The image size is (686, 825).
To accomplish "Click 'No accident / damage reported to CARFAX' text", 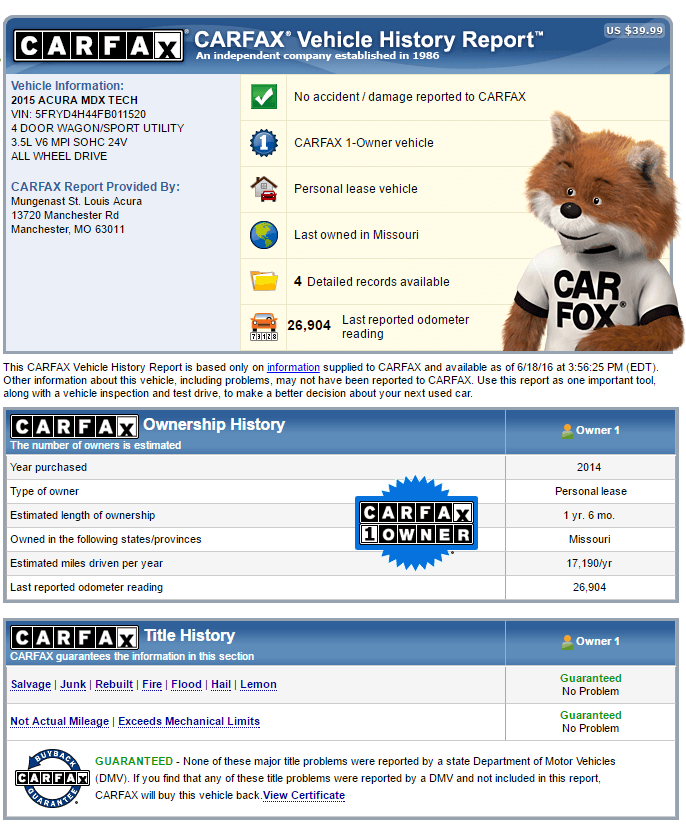I will [410, 97].
